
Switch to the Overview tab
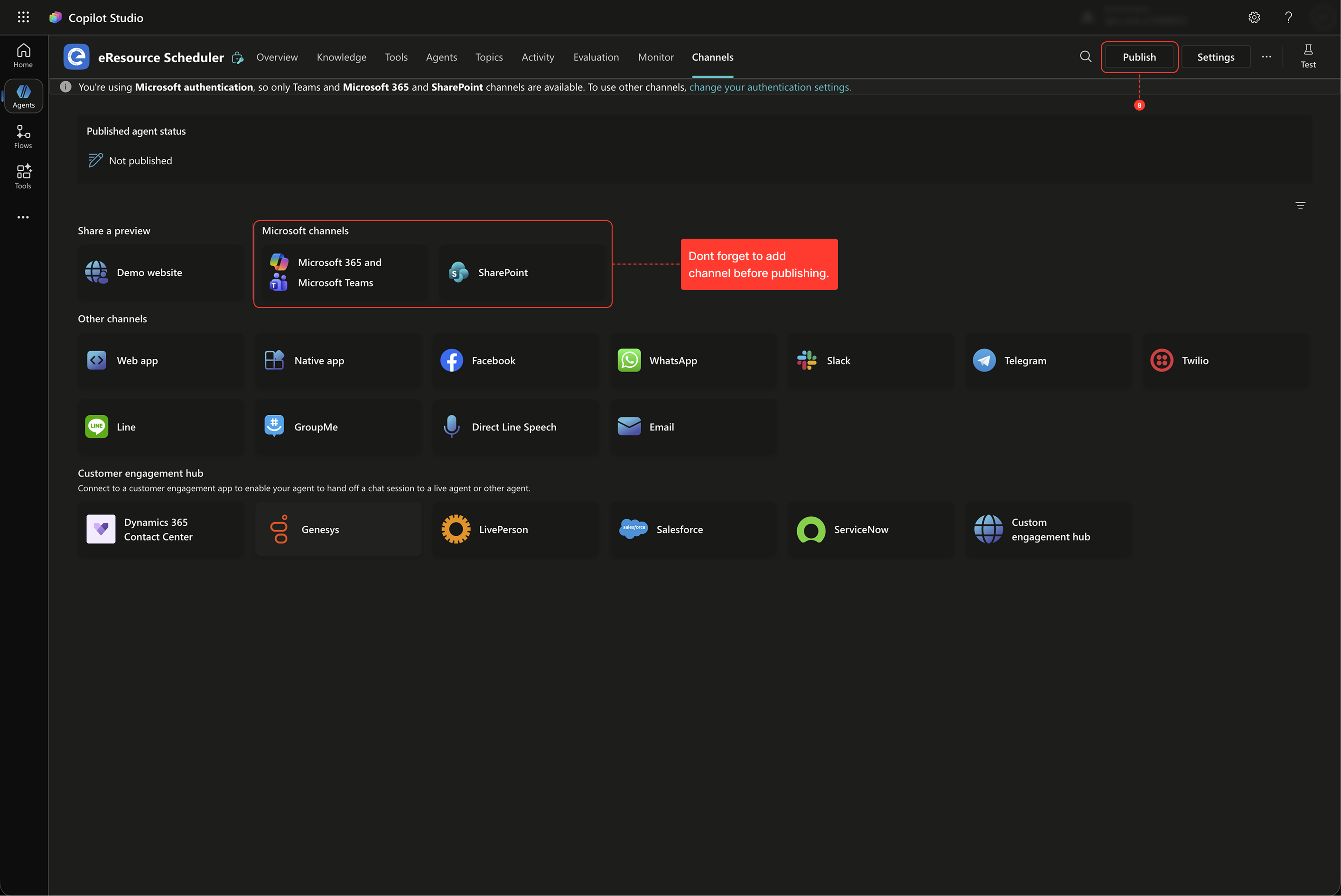[x=277, y=57]
